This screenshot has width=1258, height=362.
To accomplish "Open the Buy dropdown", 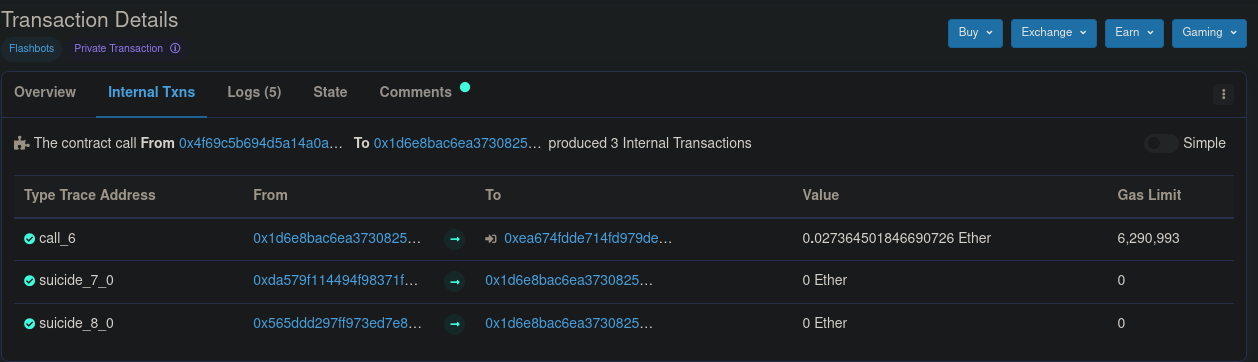I will pos(975,33).
